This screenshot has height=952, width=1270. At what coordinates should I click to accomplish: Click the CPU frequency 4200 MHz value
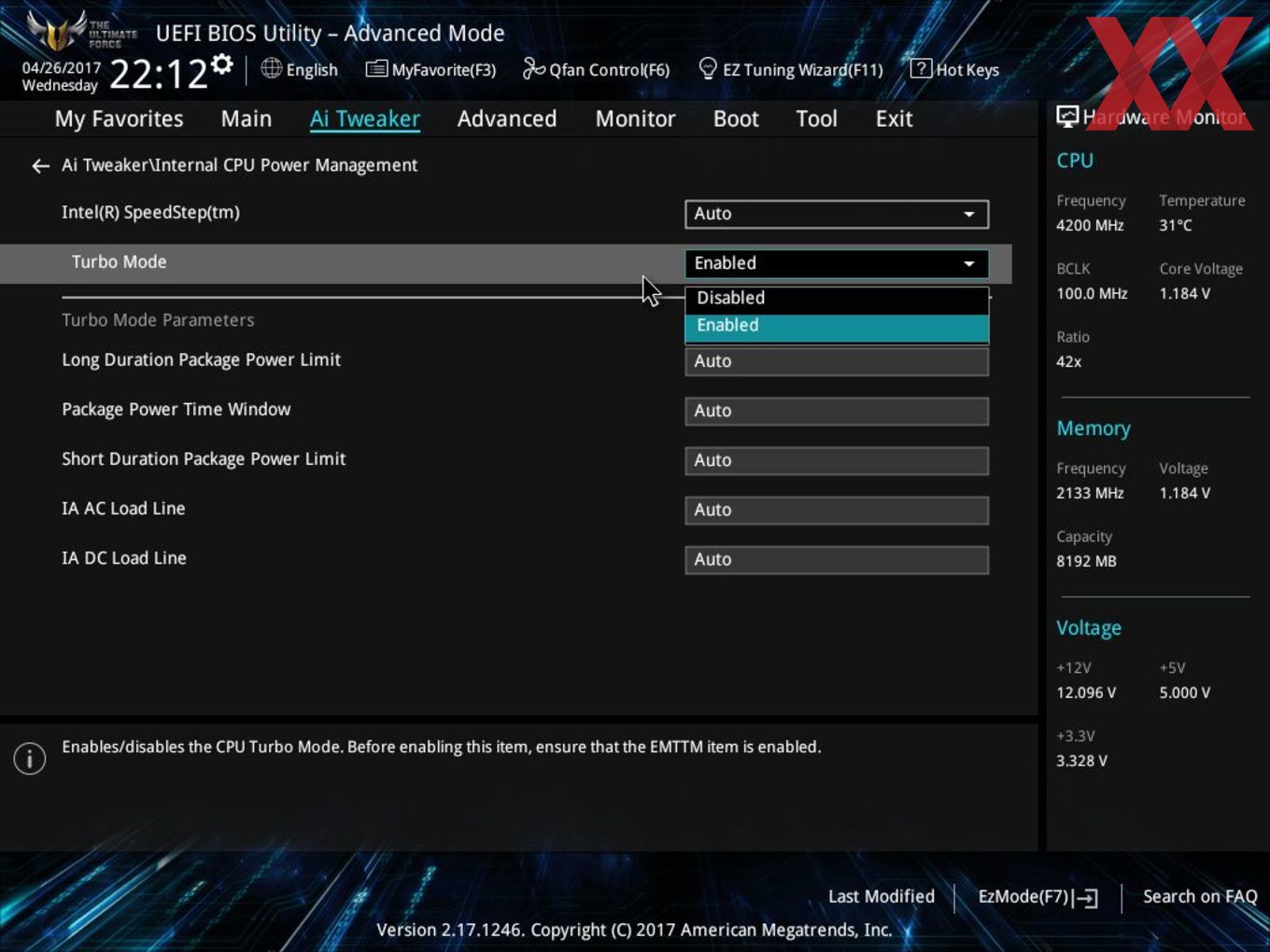(x=1090, y=226)
